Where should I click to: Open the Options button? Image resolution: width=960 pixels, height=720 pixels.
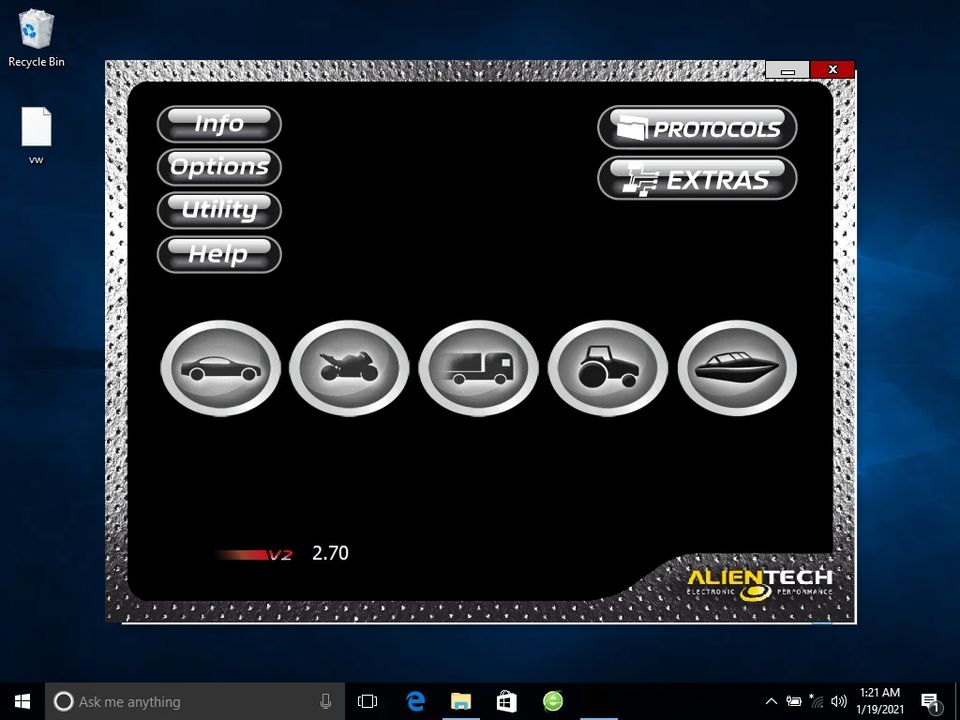[219, 167]
